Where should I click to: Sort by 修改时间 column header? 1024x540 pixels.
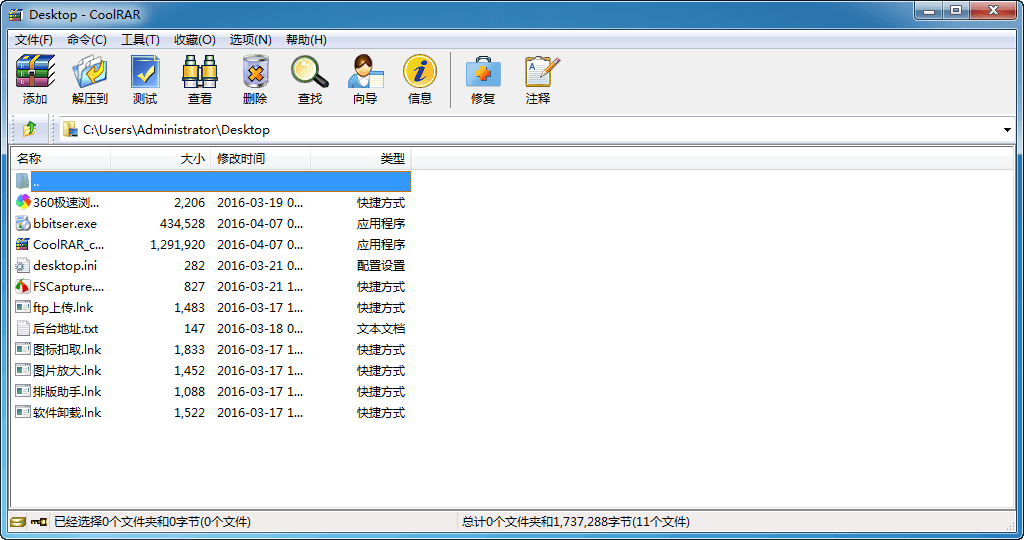point(260,159)
